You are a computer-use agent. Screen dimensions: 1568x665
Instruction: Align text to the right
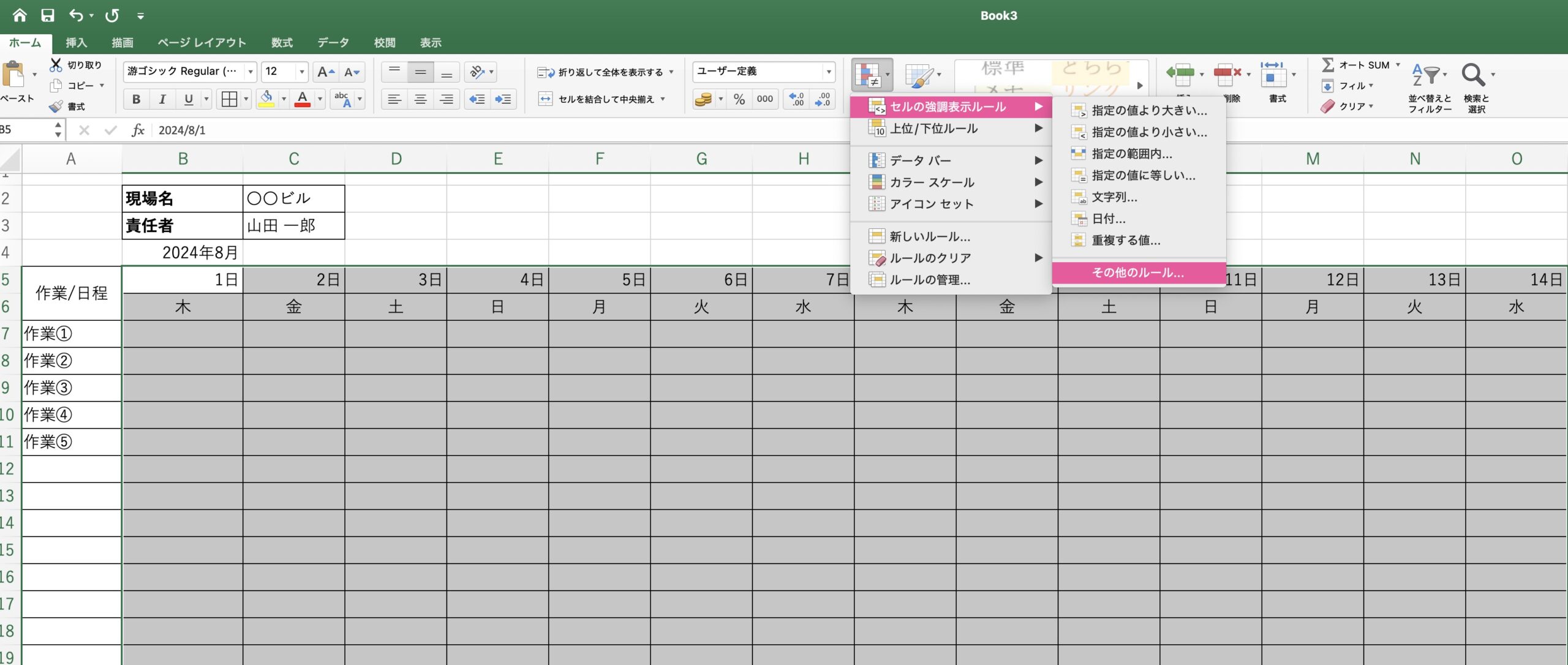[447, 99]
